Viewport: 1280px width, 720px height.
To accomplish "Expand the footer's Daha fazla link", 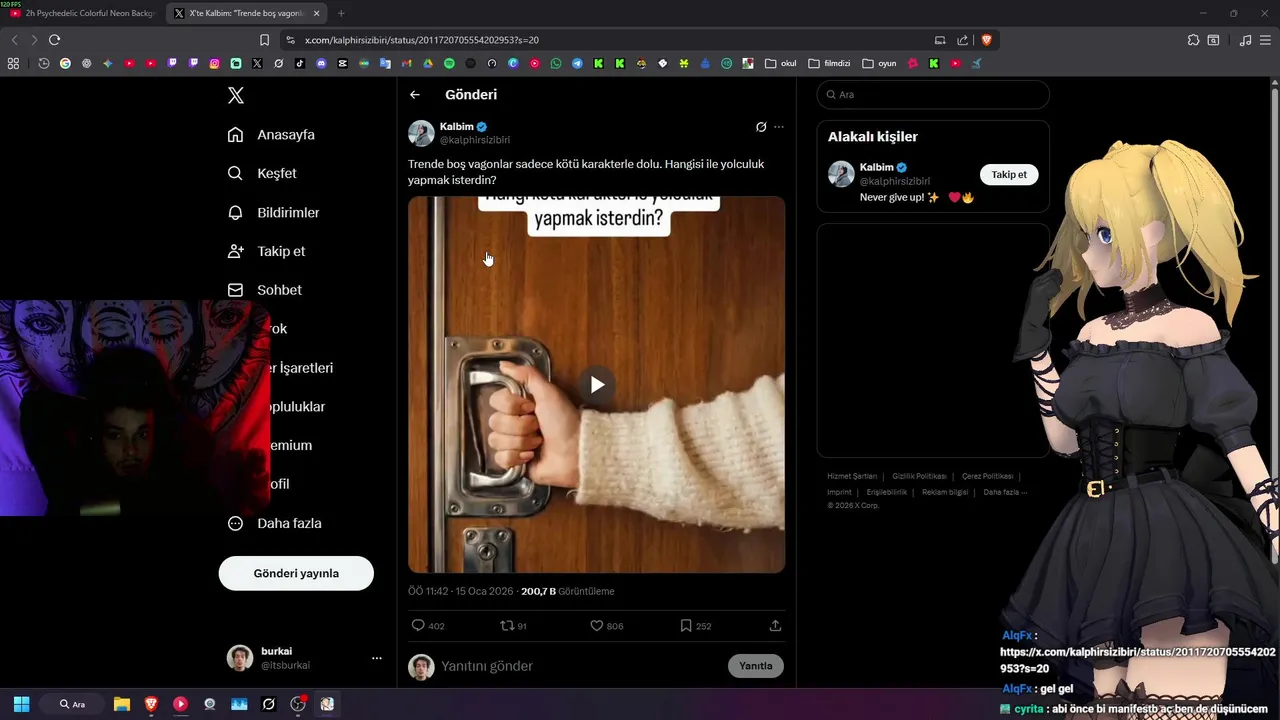I will pyautogui.click(x=1005, y=492).
